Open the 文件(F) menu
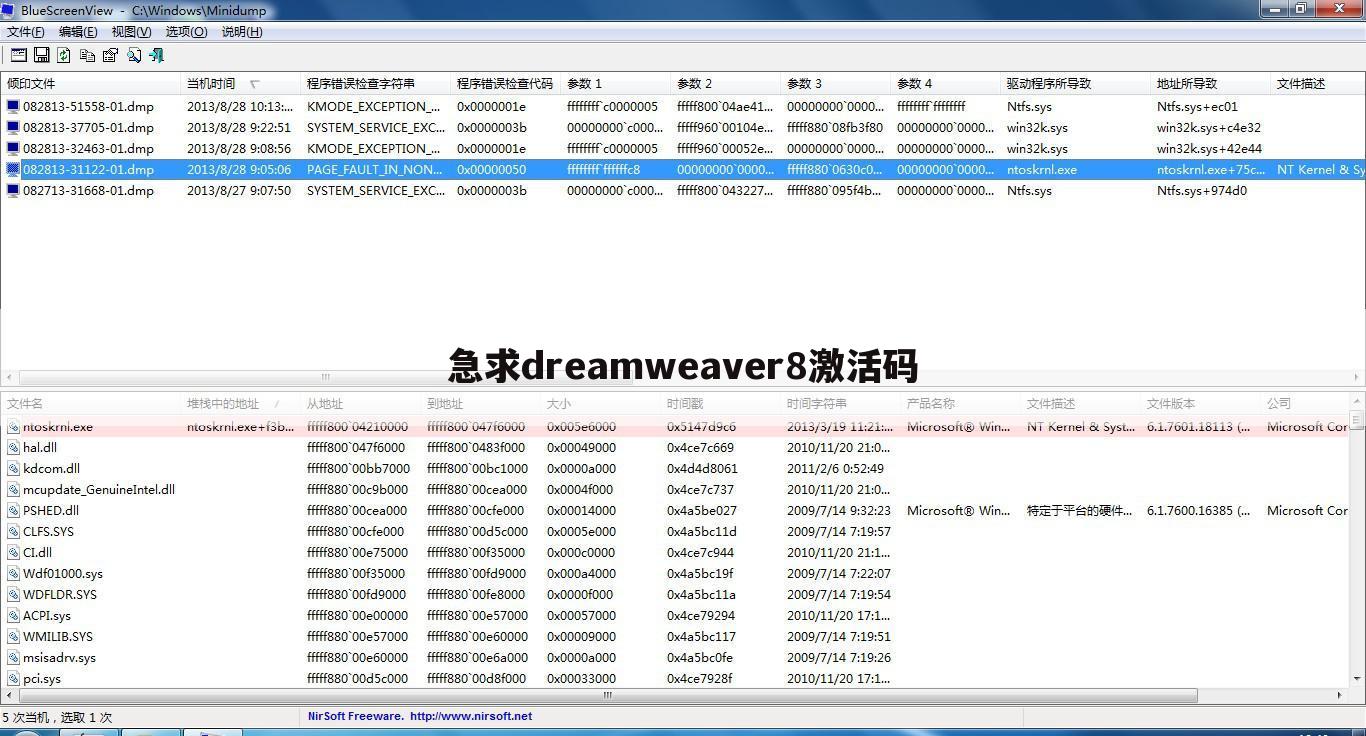This screenshot has height=736, width=1366. coord(26,32)
